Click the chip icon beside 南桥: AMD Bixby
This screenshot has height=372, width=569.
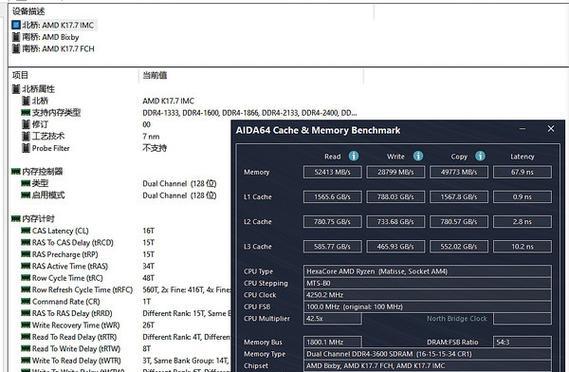tap(16, 37)
